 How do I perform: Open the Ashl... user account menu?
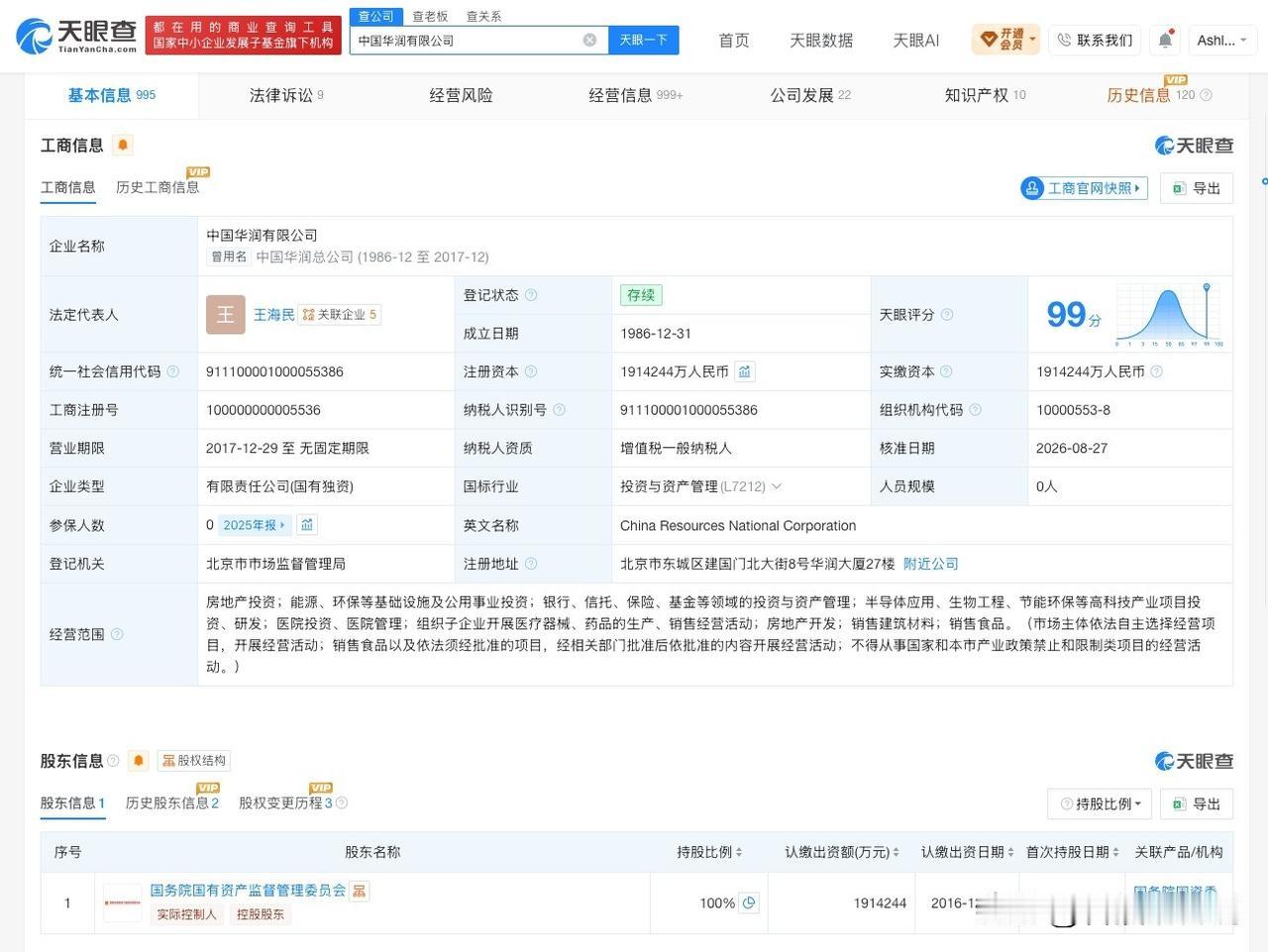(x=1220, y=41)
